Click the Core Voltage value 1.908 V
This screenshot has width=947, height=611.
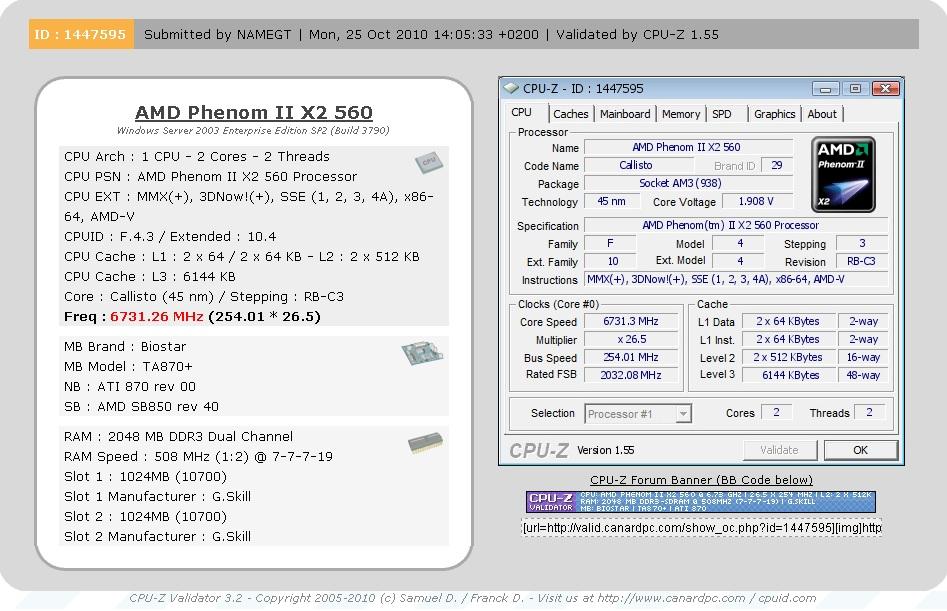756,201
